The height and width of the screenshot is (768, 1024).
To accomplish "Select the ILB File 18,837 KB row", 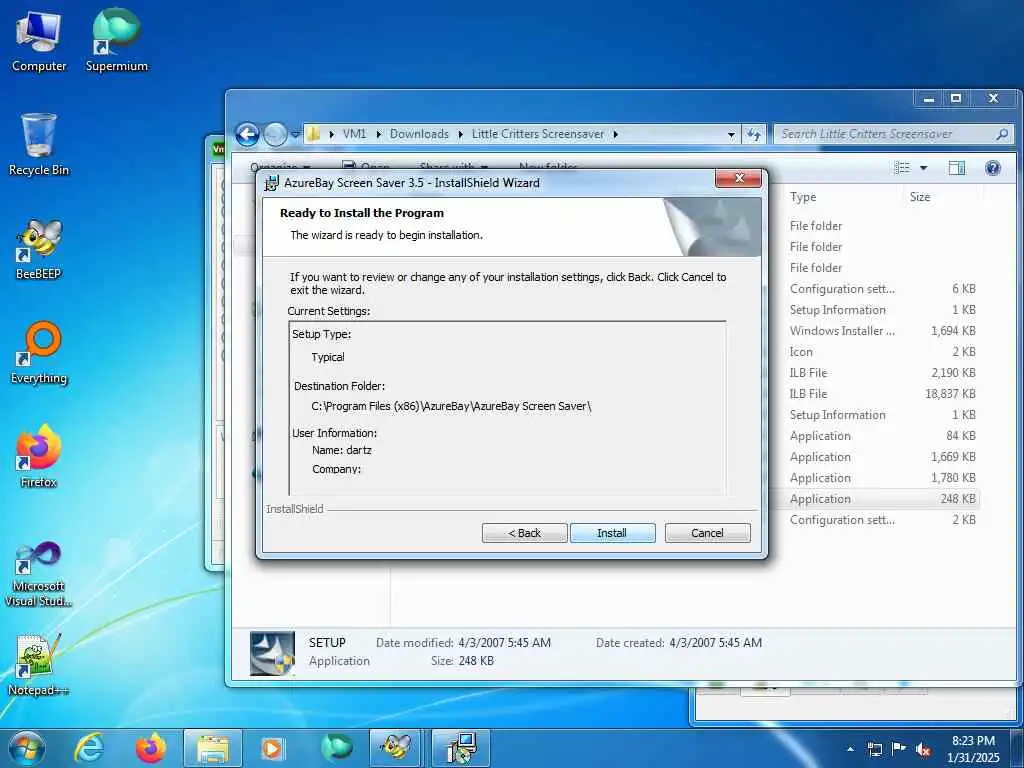I will pos(882,394).
